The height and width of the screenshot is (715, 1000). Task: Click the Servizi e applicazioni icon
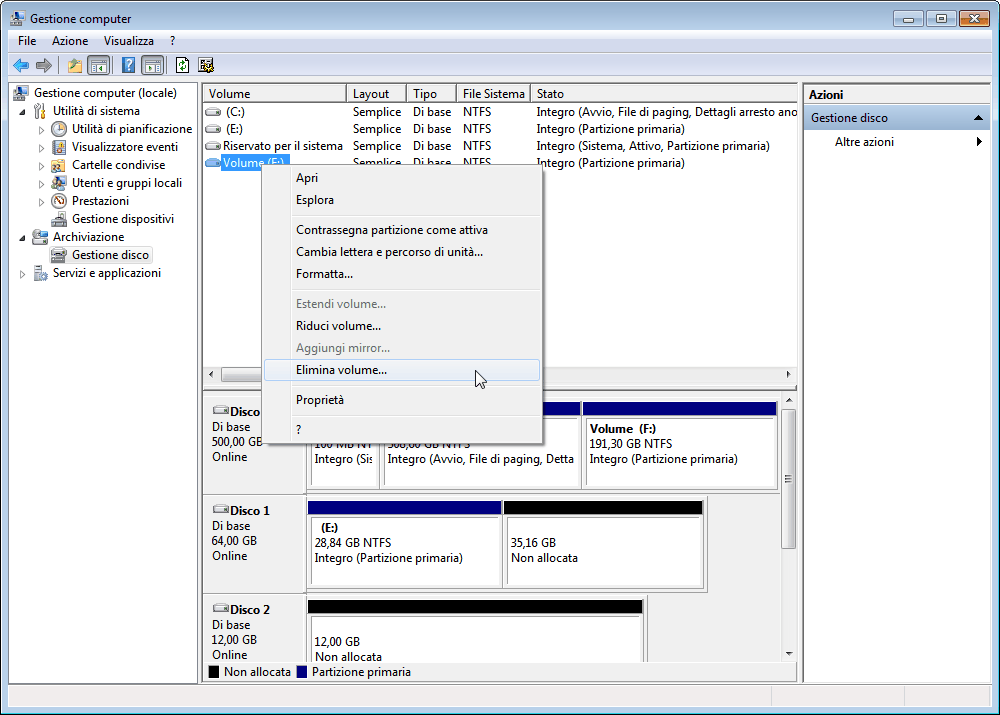[40, 273]
